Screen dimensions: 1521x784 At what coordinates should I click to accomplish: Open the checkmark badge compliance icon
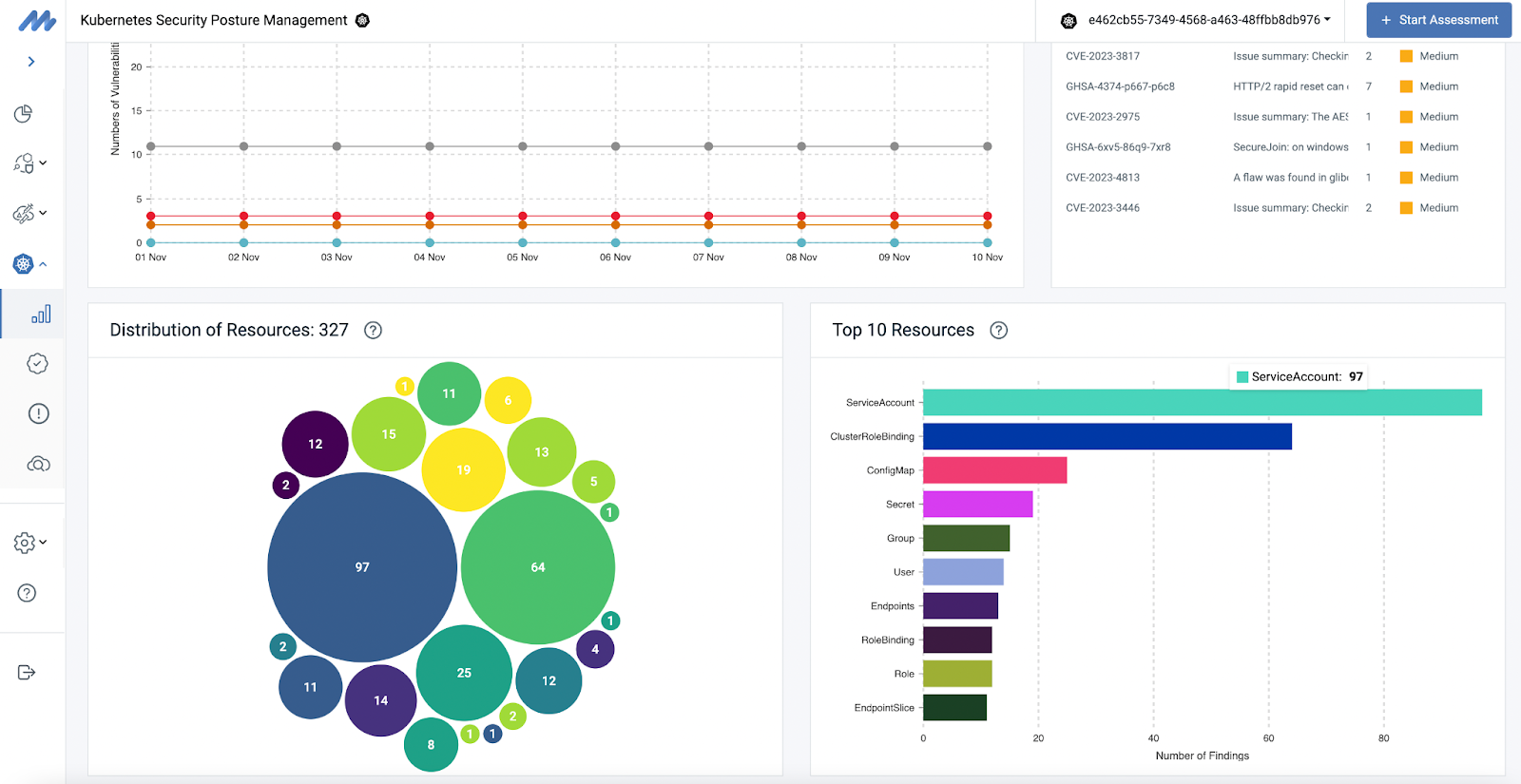point(38,364)
